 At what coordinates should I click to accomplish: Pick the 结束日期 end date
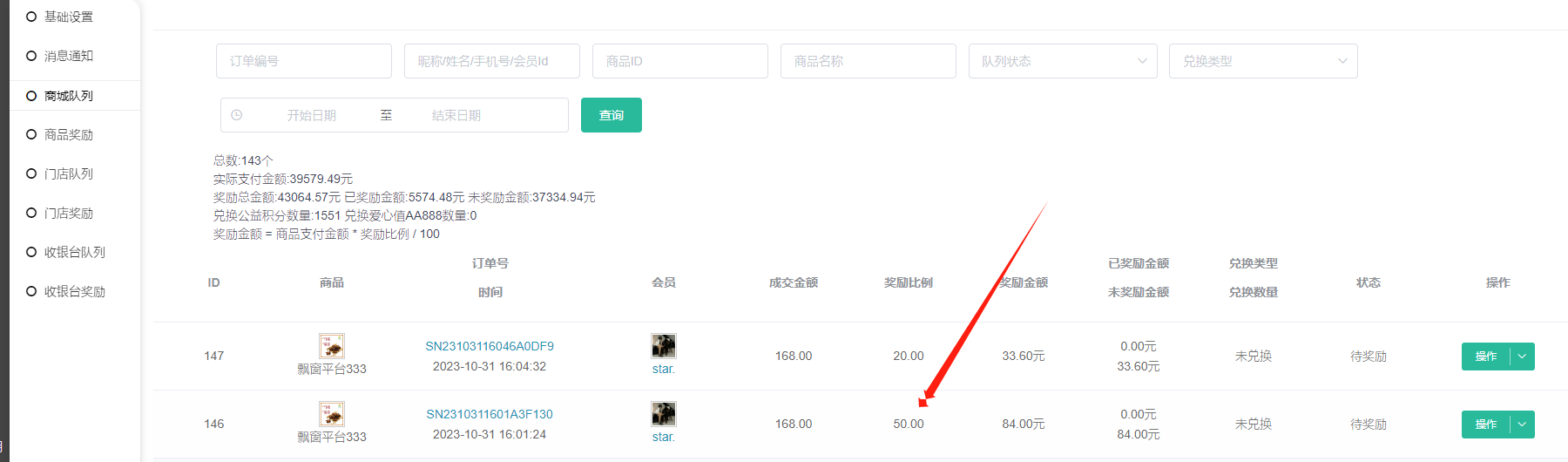[456, 115]
